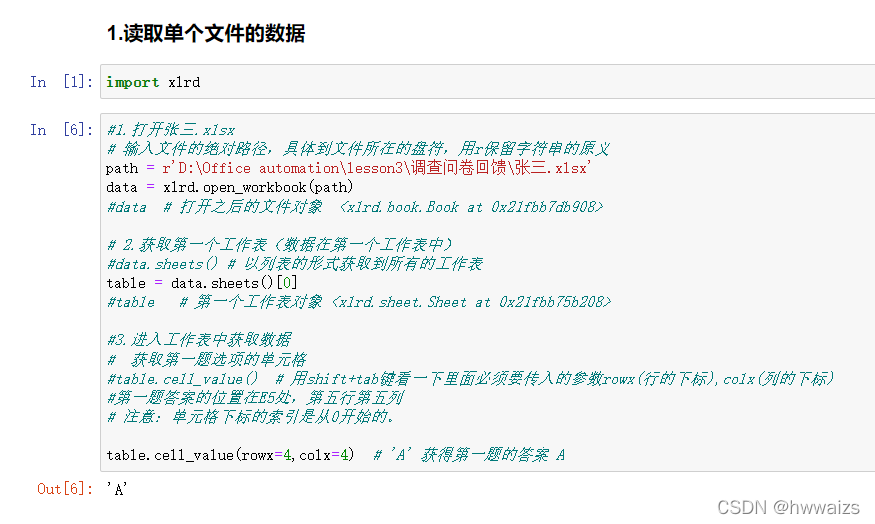Viewport: 875px width, 524px height.
Task: Click the comment '#3.进入工作表中获取数据'
Action: 199,340
